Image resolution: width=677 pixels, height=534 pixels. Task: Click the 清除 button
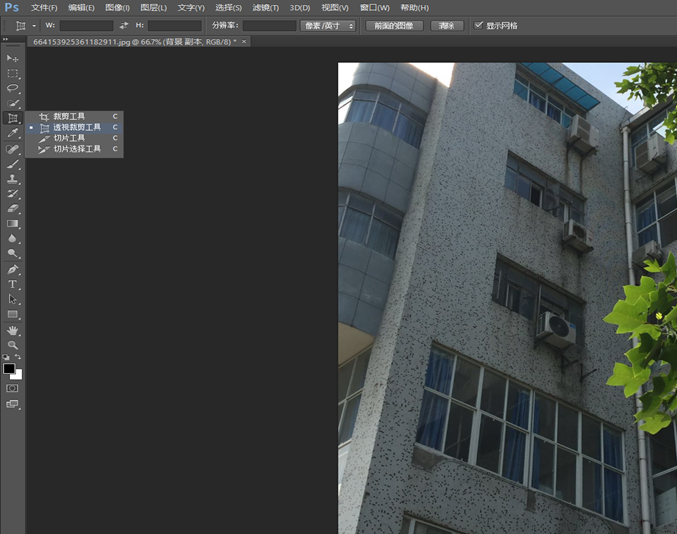446,25
